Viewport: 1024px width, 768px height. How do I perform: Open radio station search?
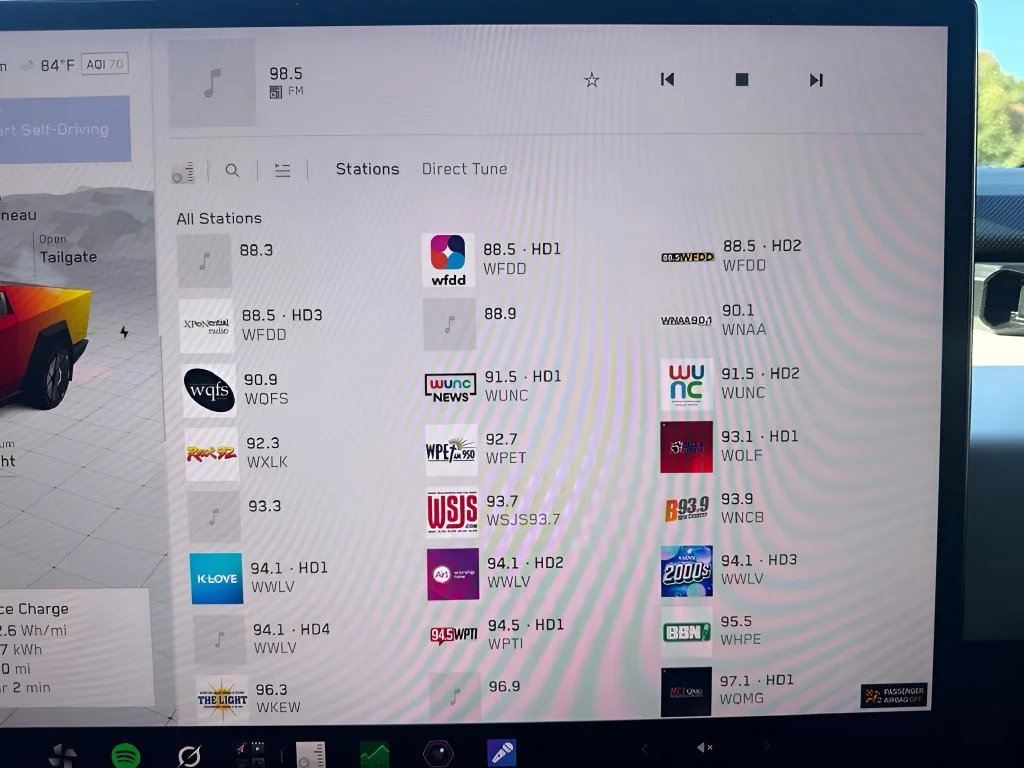tap(232, 170)
